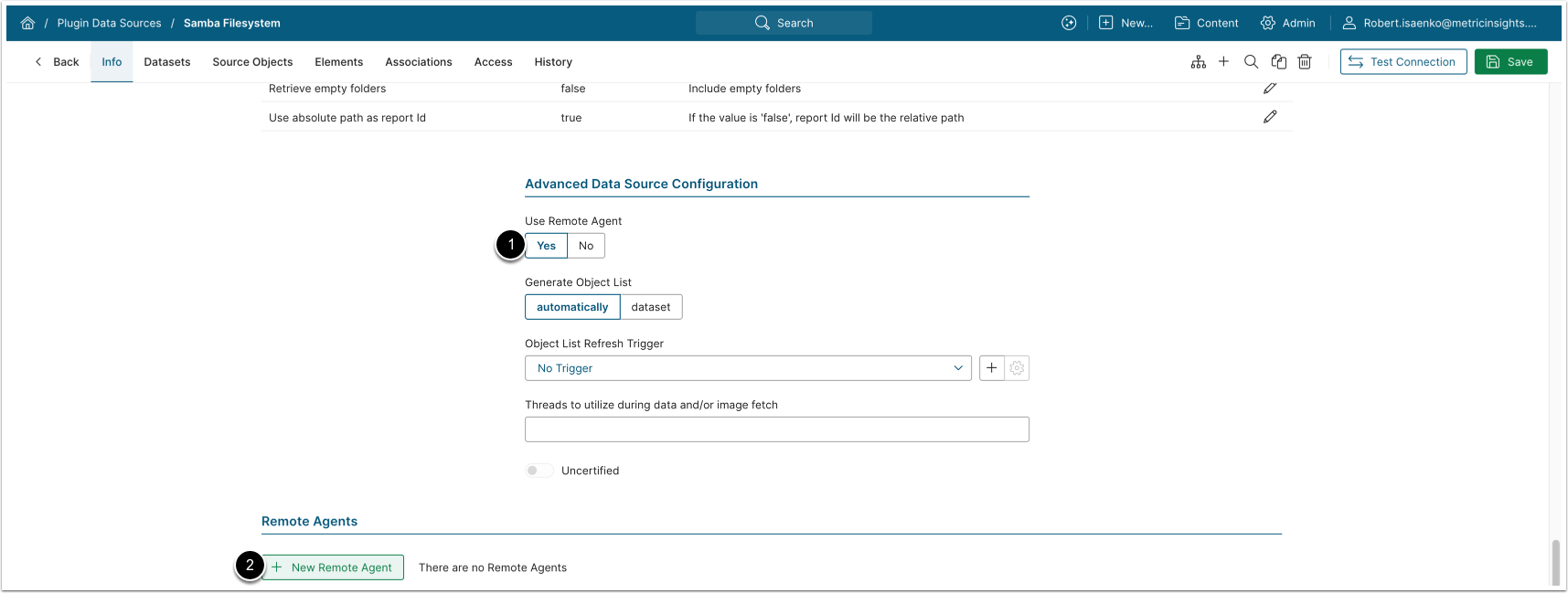Click the home icon in breadcrumb
This screenshot has height=593, width=1568.
[x=27, y=23]
